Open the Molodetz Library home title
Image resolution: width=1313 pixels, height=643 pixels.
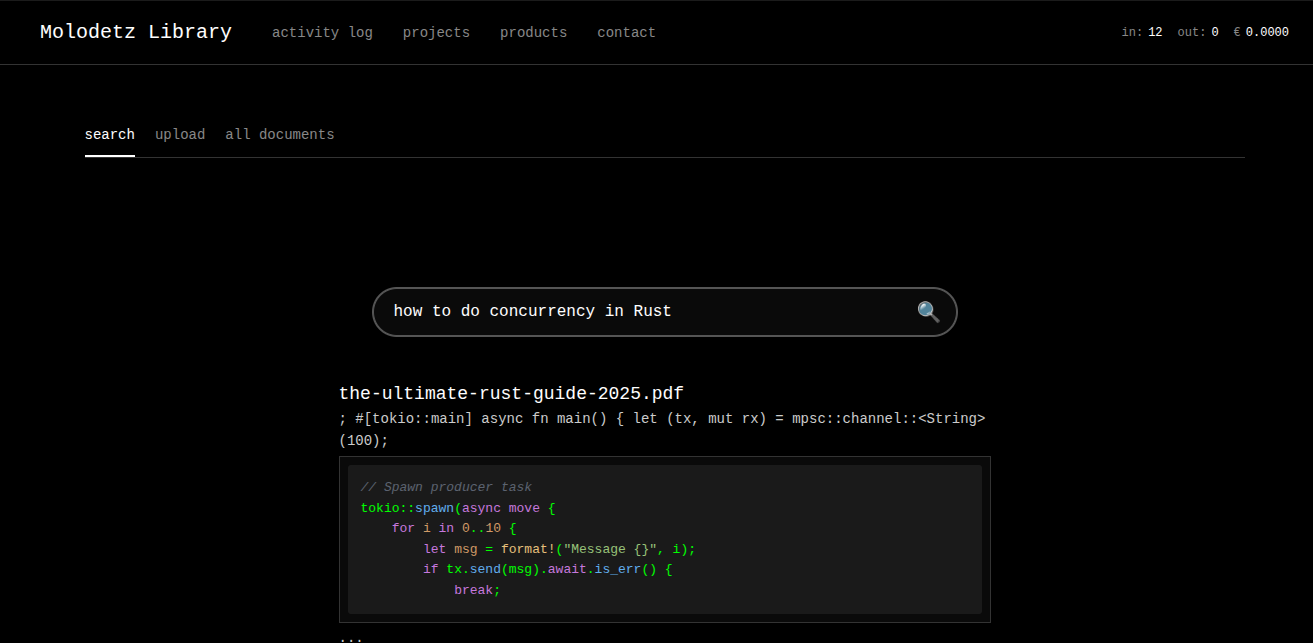pyautogui.click(x=135, y=32)
